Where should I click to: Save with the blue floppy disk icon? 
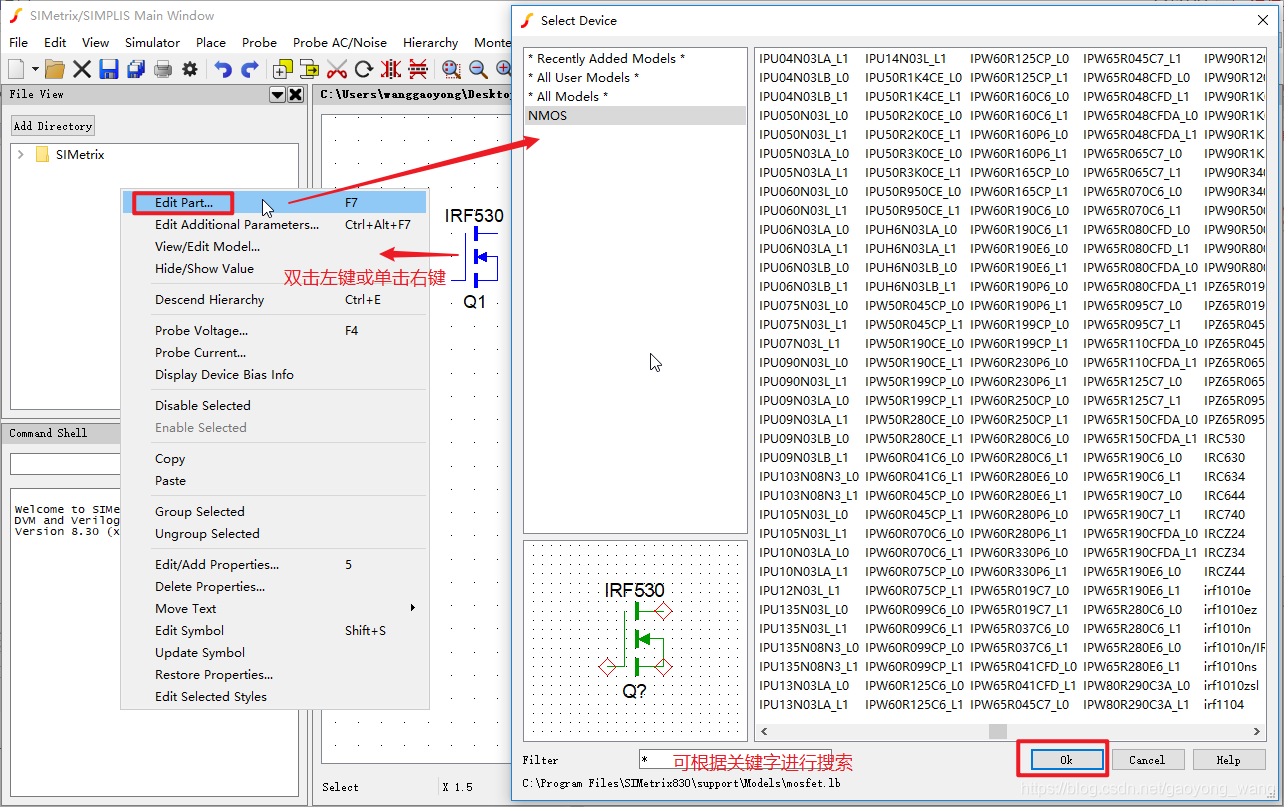pos(109,69)
